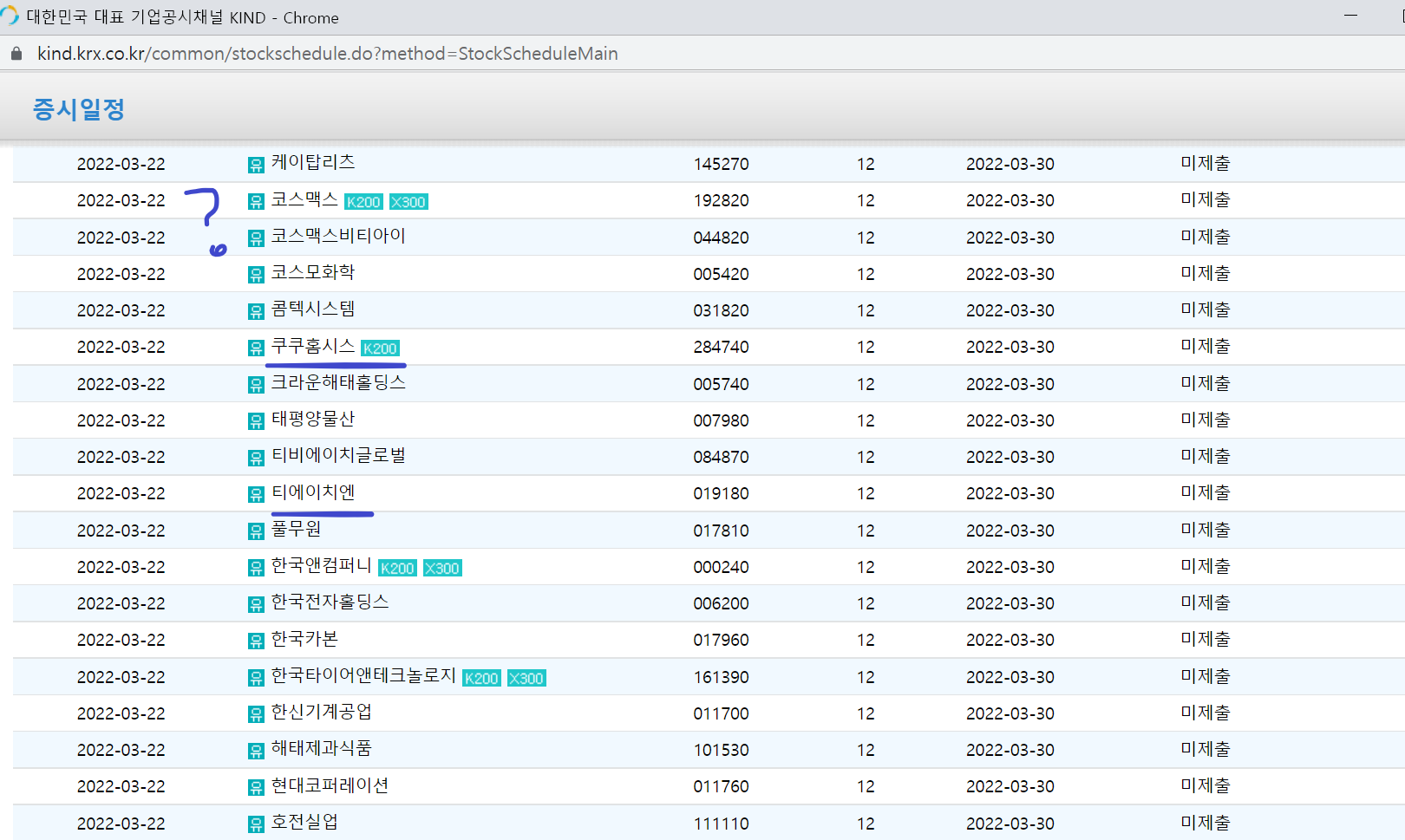1405x840 pixels.
Task: Select stock code 000240
Action: (x=722, y=567)
